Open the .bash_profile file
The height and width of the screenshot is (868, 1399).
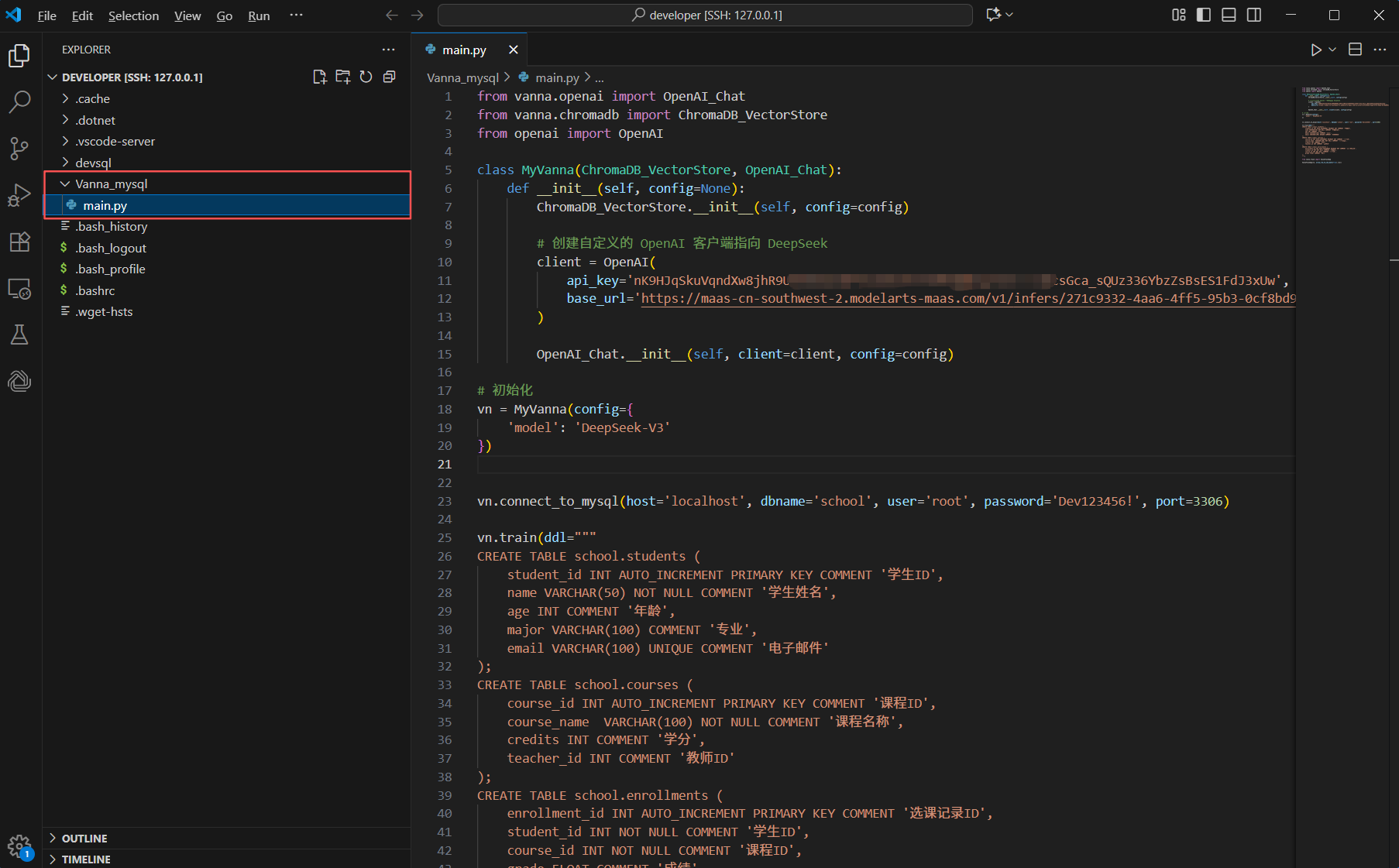point(226,269)
